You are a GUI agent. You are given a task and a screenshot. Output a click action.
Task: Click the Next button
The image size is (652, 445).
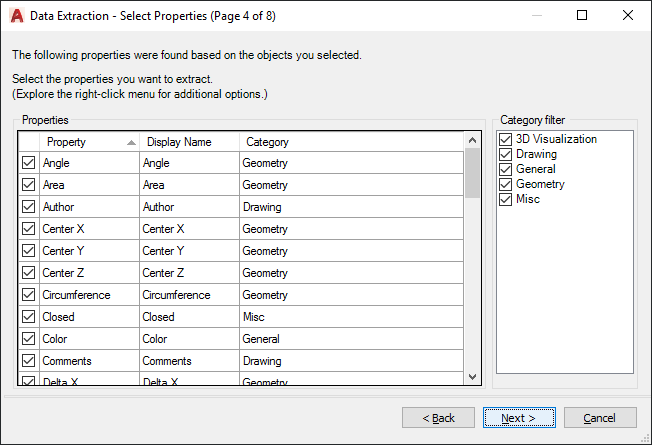pos(518,417)
